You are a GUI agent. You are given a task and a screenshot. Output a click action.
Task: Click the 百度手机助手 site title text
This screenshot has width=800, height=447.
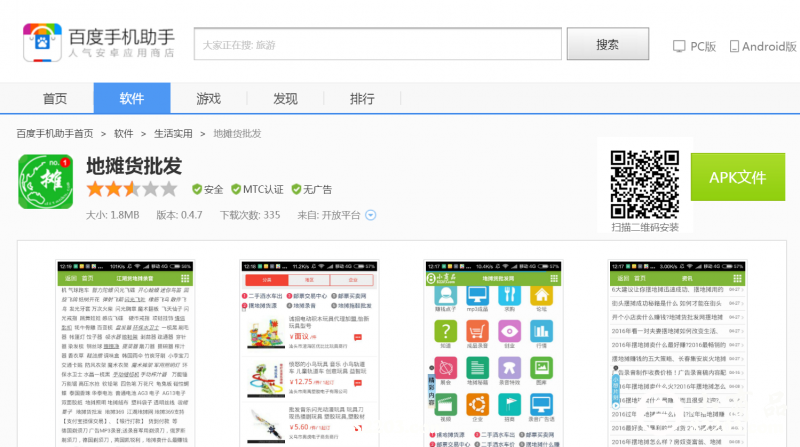(x=121, y=37)
